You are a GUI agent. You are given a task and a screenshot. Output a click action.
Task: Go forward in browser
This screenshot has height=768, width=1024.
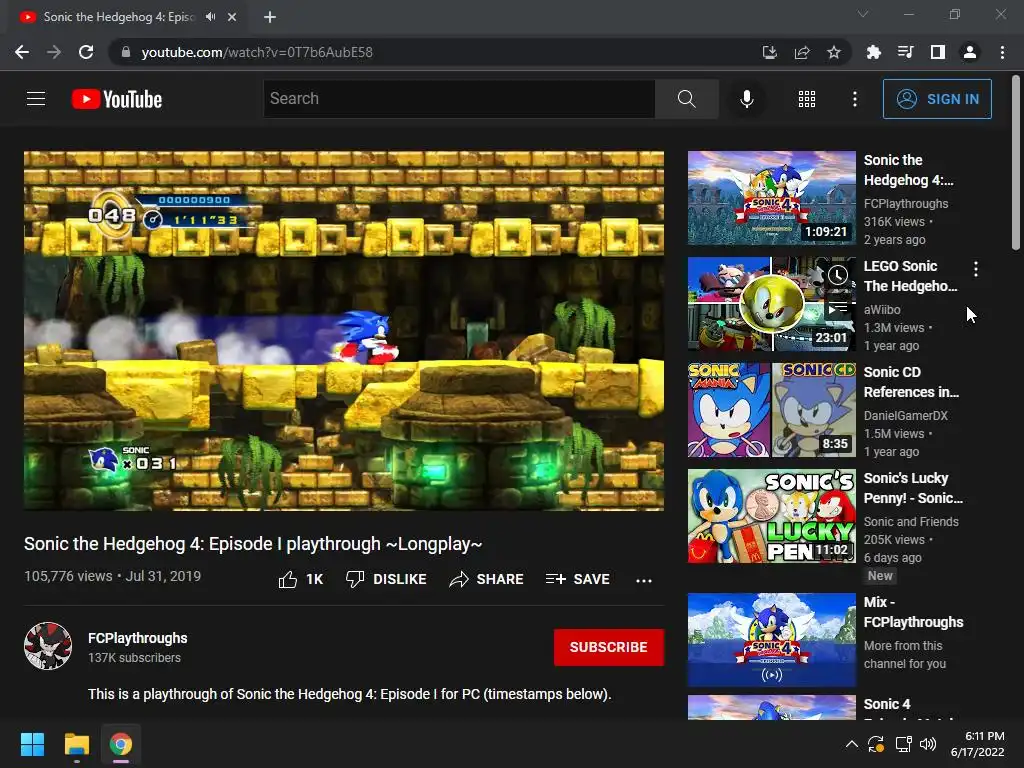pos(54,52)
